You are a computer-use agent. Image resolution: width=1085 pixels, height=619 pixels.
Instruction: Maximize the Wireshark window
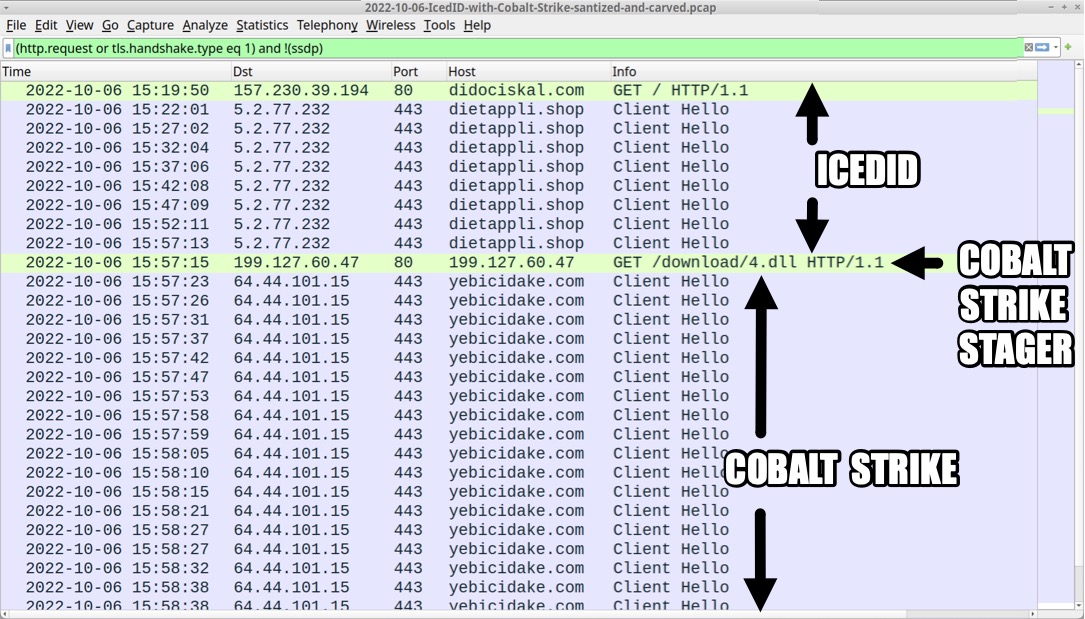point(1064,7)
